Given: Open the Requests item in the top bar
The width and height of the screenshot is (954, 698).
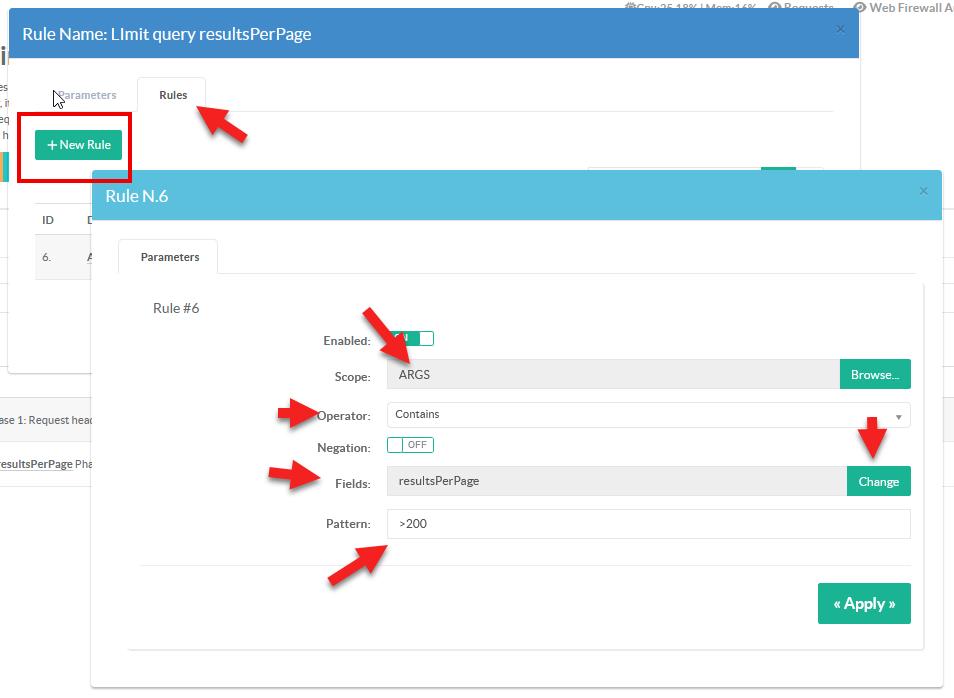Looking at the screenshot, I should [800, 7].
